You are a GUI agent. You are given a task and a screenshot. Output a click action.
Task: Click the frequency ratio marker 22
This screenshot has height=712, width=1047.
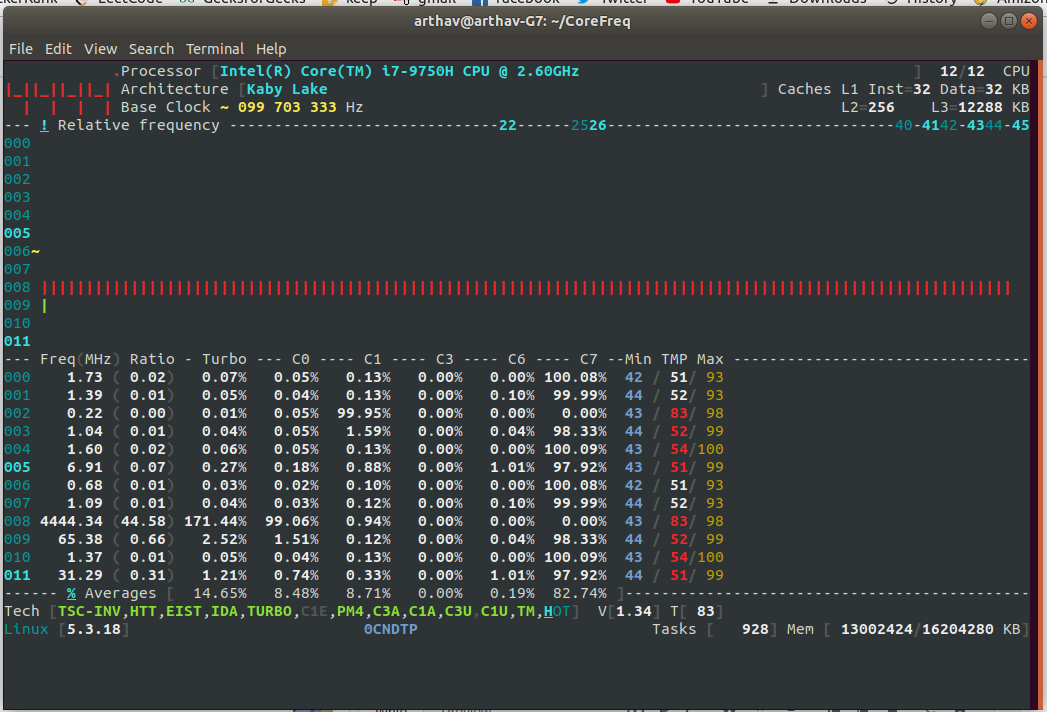pos(507,125)
